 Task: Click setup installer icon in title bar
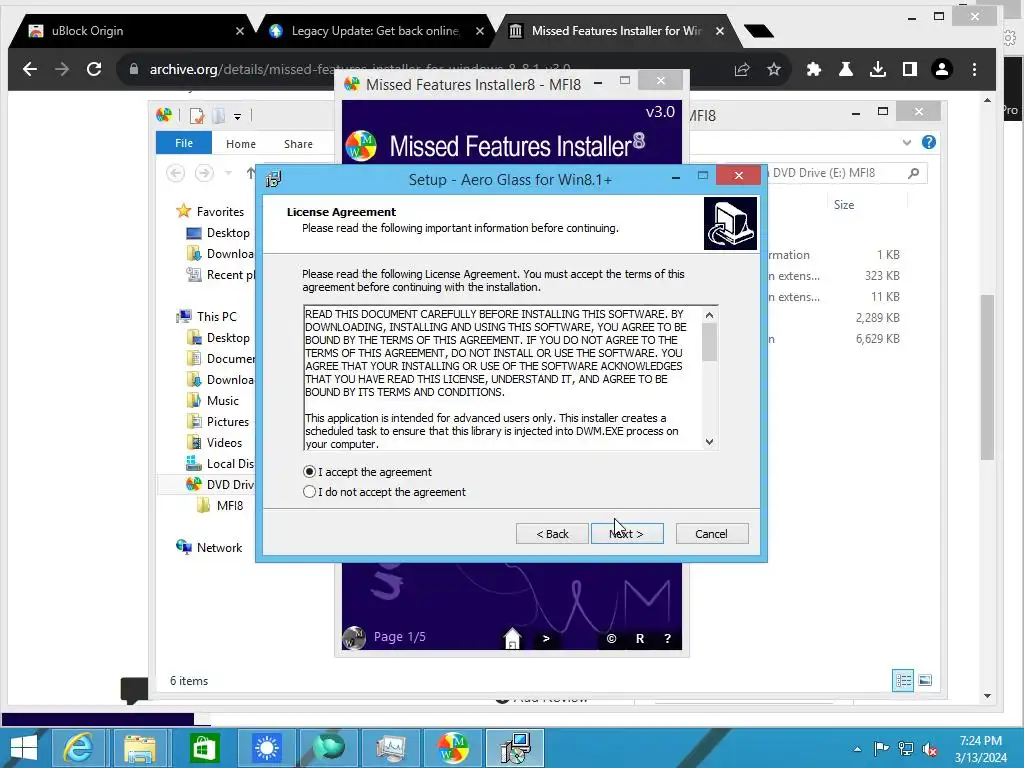(x=274, y=178)
